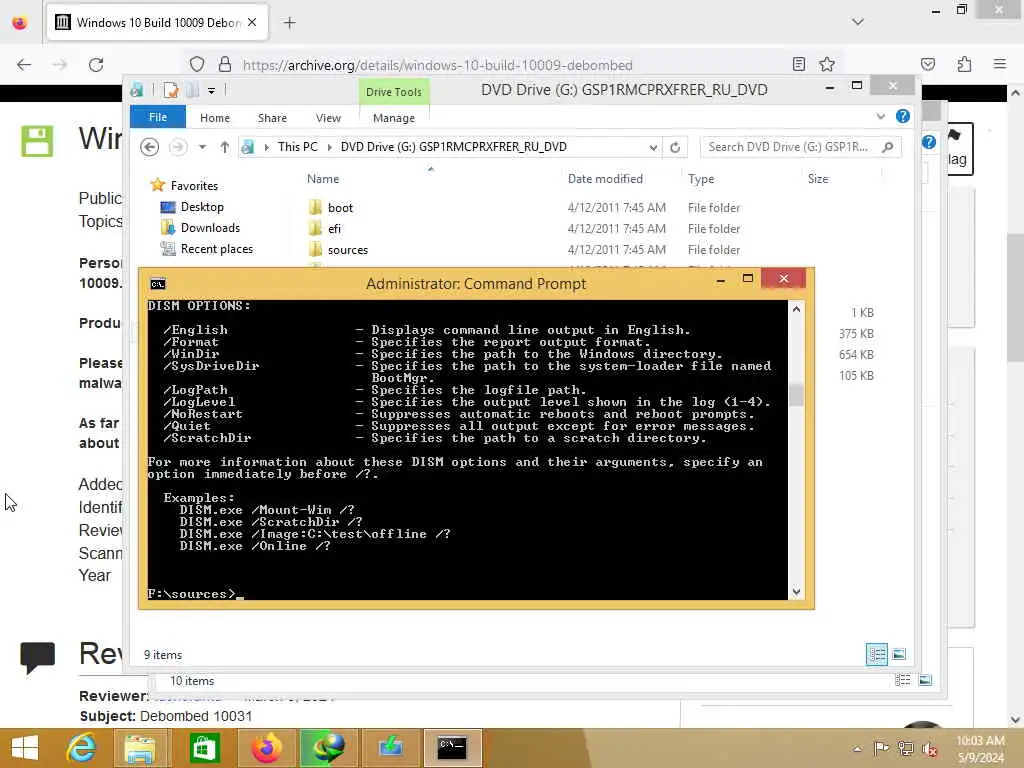The image size is (1024, 768).
Task: Switch to the Share ribbon tab
Action: pos(272,118)
